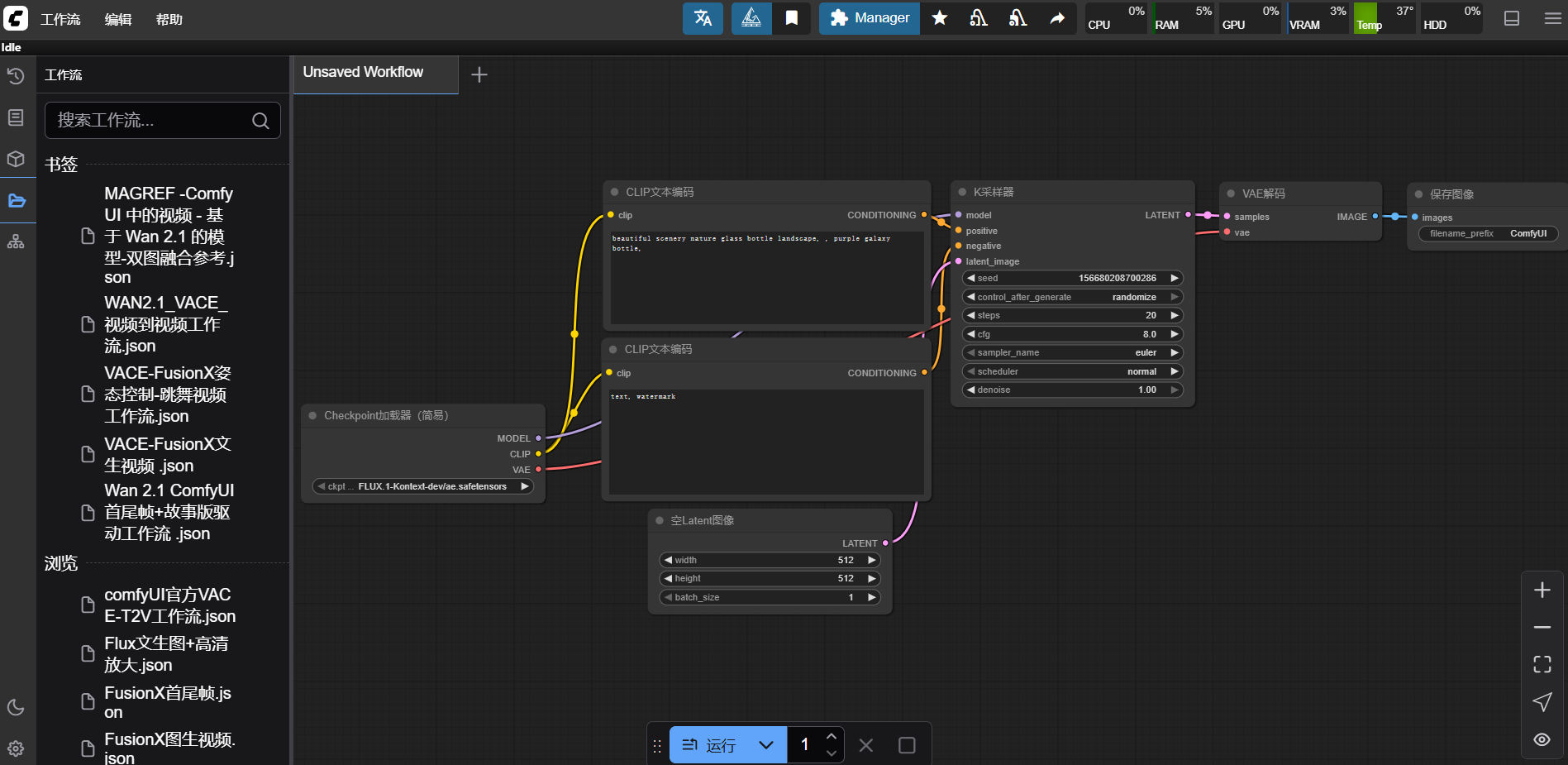The height and width of the screenshot is (765, 1568).
Task: Click the share arrow icon
Action: 1057,18
